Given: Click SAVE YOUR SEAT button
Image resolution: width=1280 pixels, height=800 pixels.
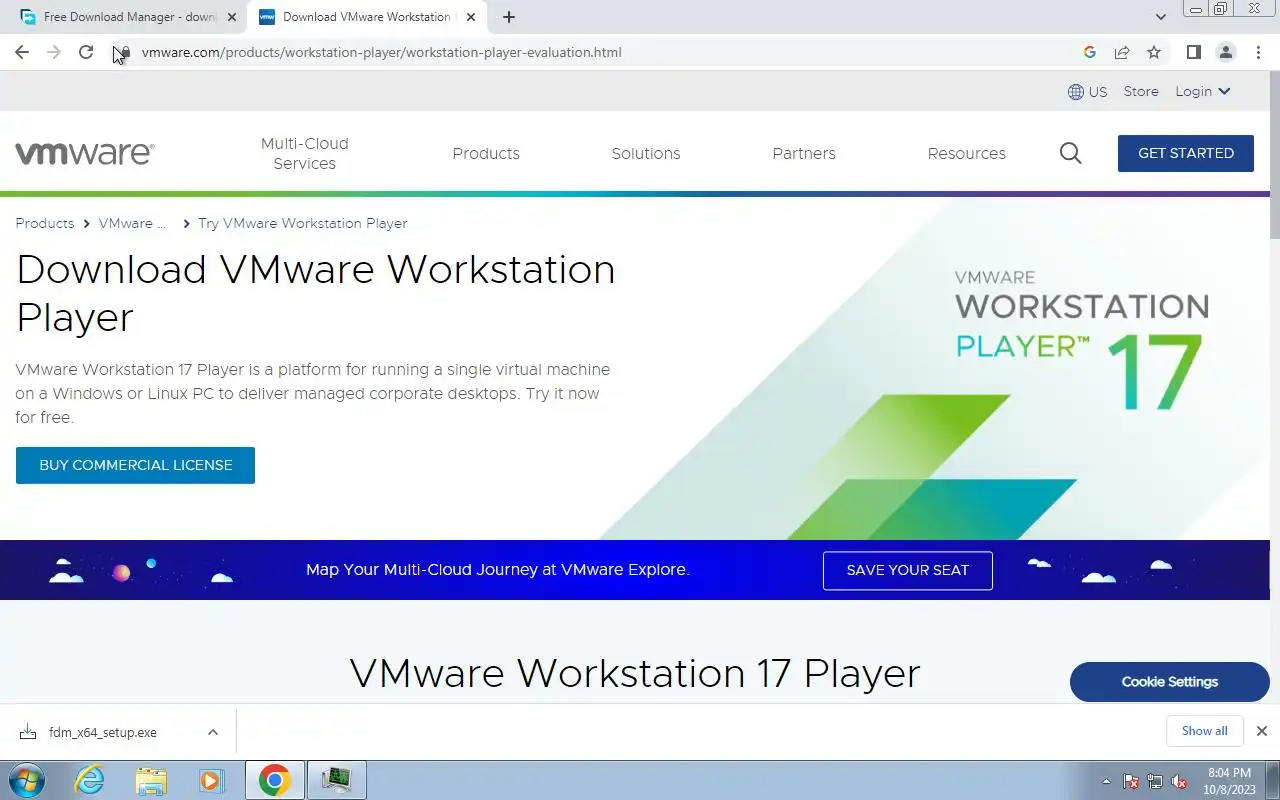Looking at the screenshot, I should click(908, 570).
